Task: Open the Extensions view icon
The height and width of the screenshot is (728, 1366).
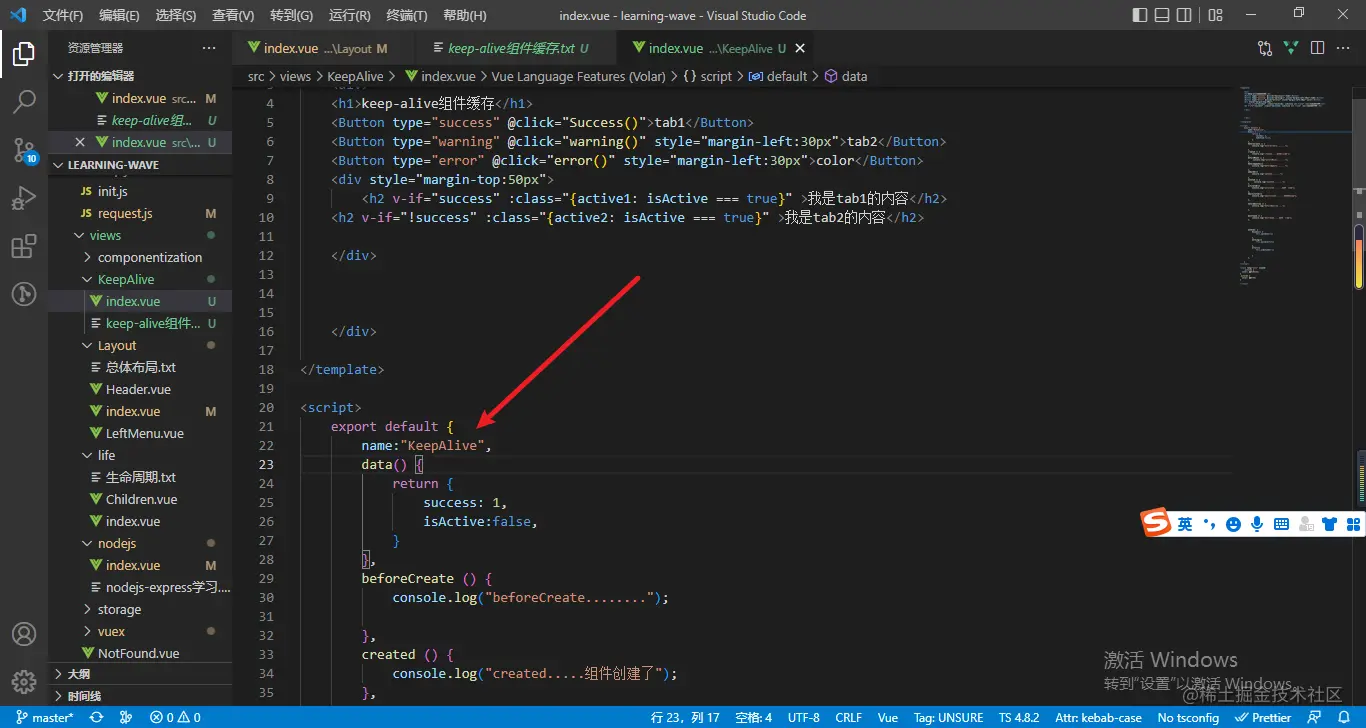Action: [24, 247]
